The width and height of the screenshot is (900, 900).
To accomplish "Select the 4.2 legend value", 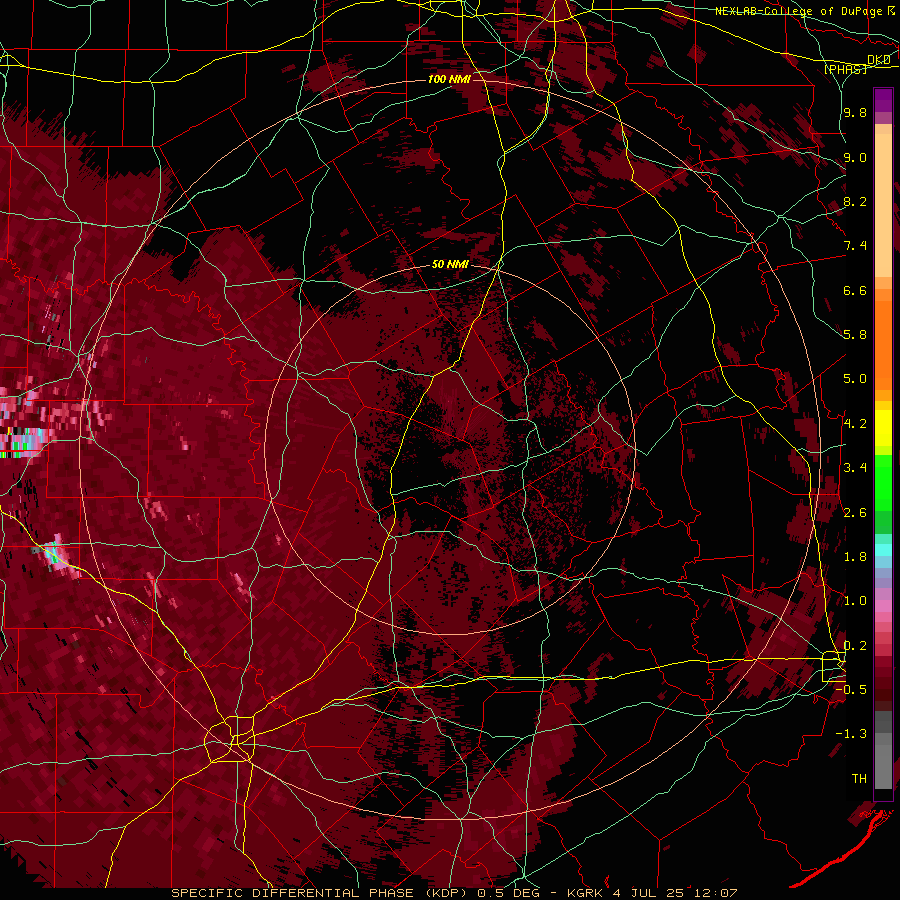I will pyautogui.click(x=855, y=423).
